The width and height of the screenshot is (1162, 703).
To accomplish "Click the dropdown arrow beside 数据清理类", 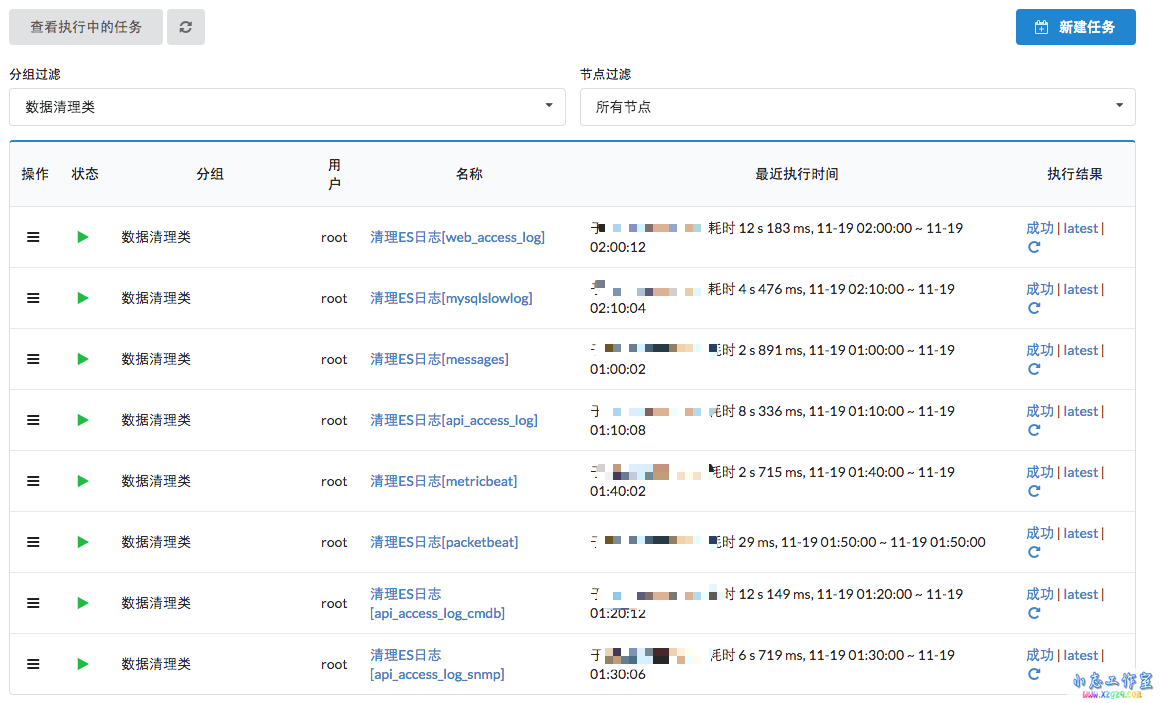I will [x=548, y=106].
